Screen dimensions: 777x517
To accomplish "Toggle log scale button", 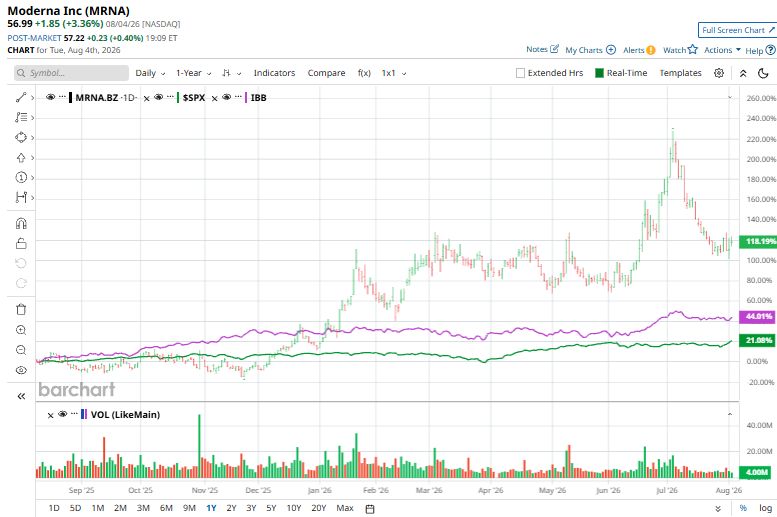I will (765, 508).
